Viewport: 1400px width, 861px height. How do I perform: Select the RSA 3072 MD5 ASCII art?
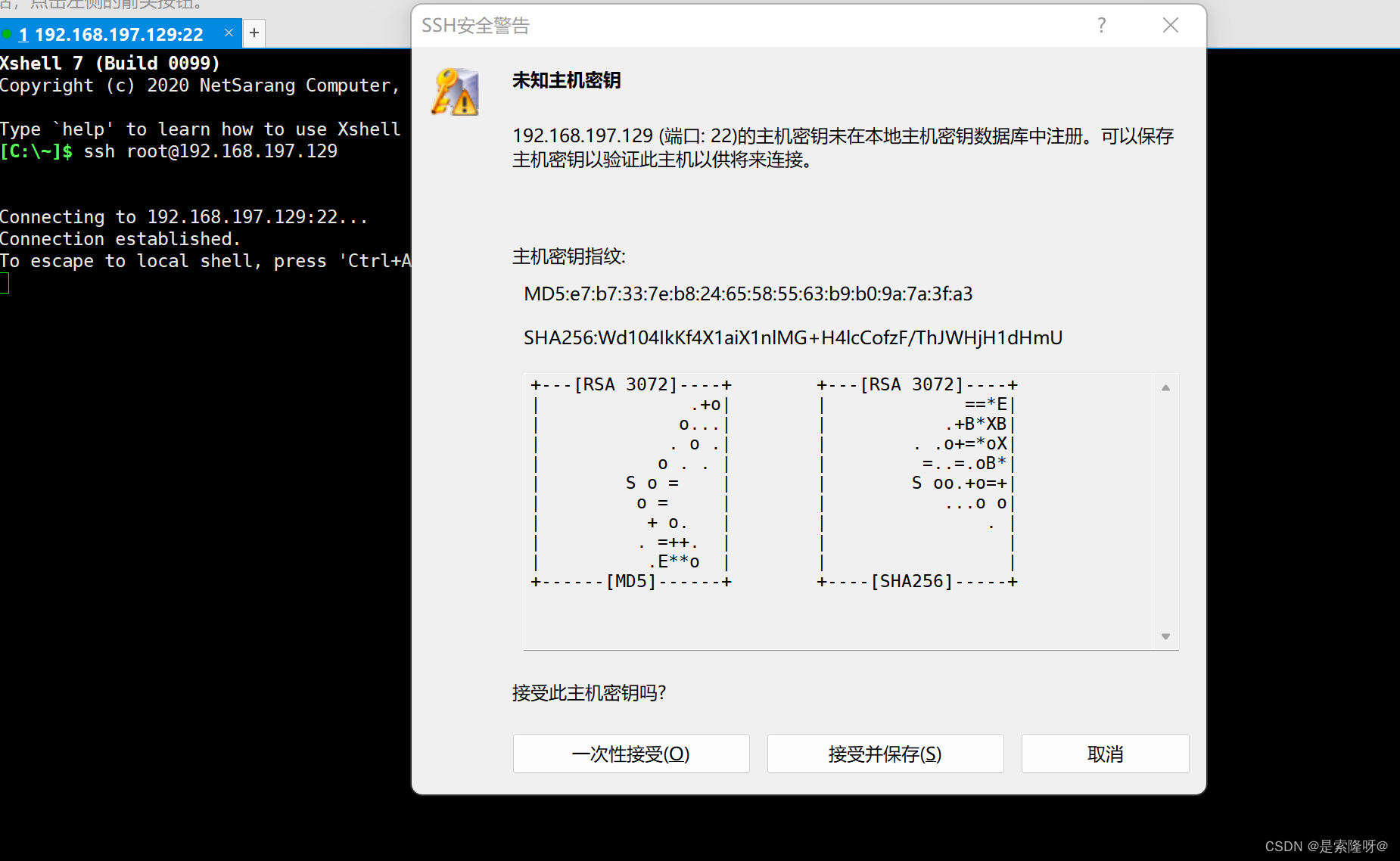630,482
